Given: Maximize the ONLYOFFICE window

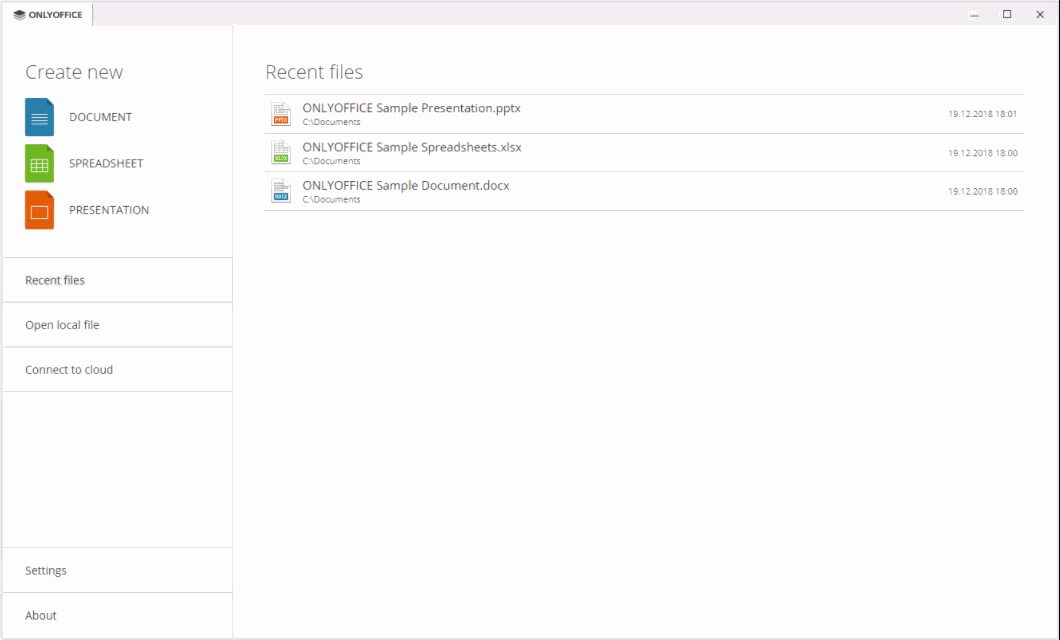Looking at the screenshot, I should click(x=1004, y=15).
